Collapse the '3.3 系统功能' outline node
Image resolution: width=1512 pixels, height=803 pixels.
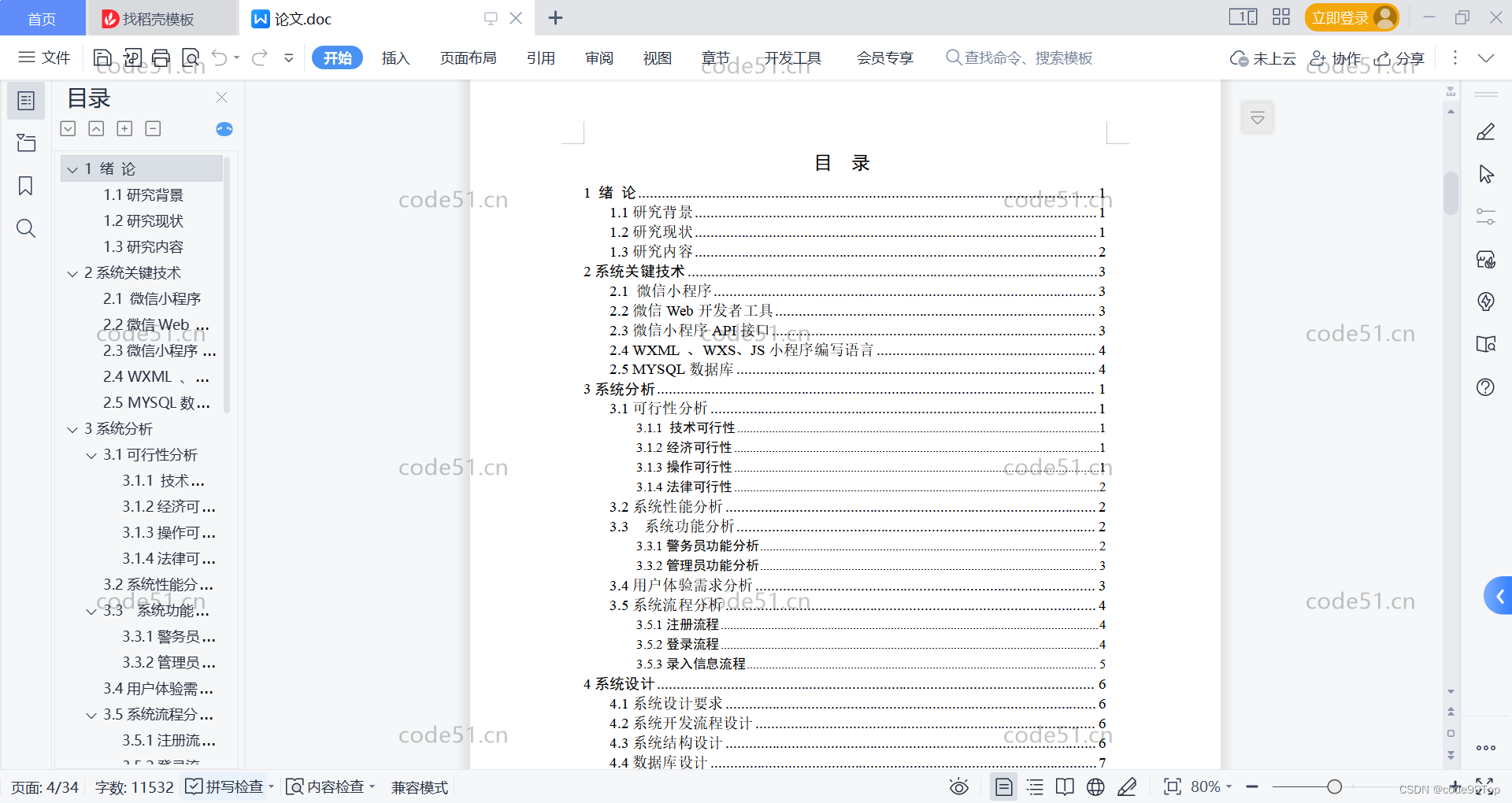click(x=91, y=611)
